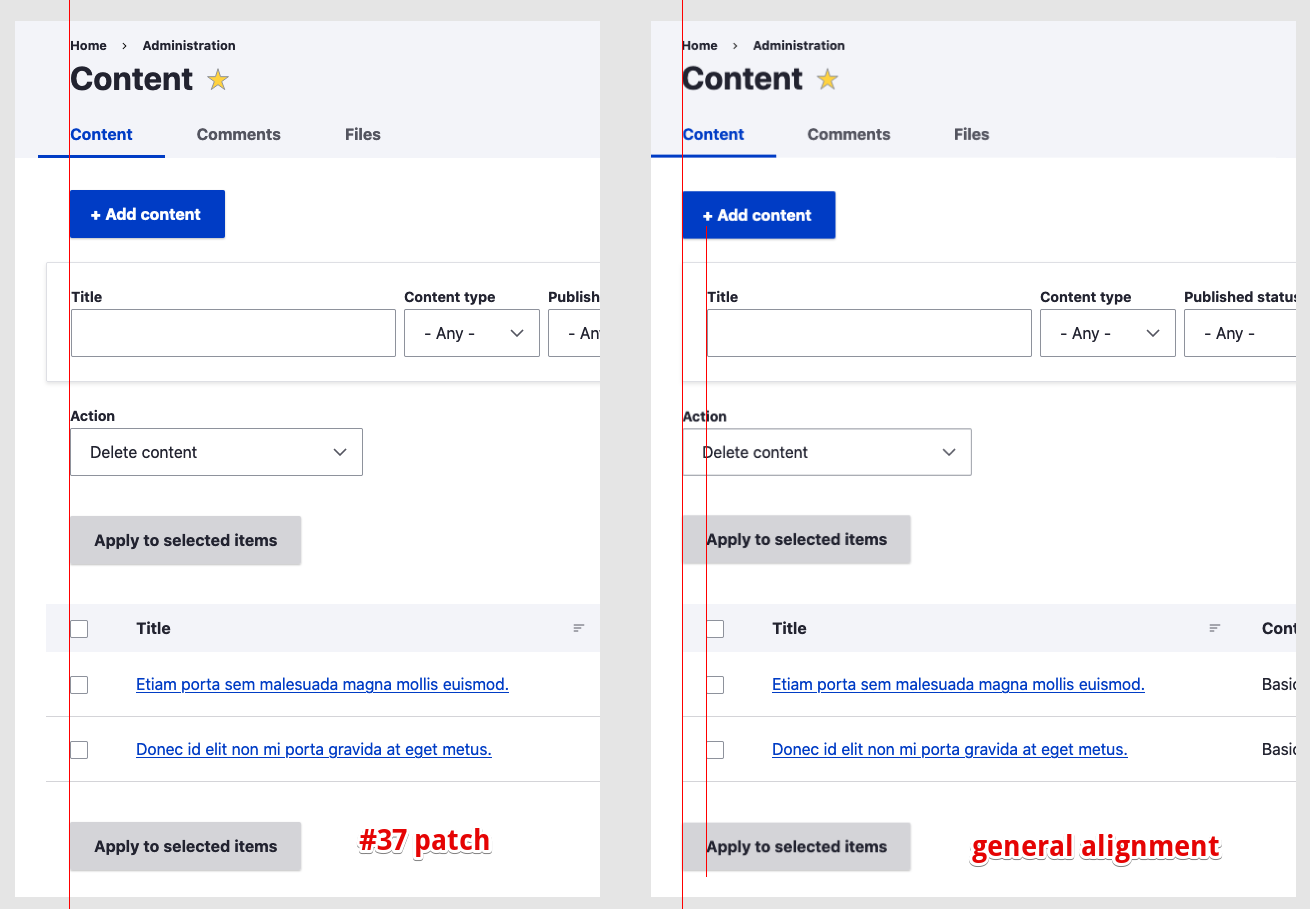Click the Administration breadcrumb in the #37 patch panel
1310x909 pixels.
[189, 46]
